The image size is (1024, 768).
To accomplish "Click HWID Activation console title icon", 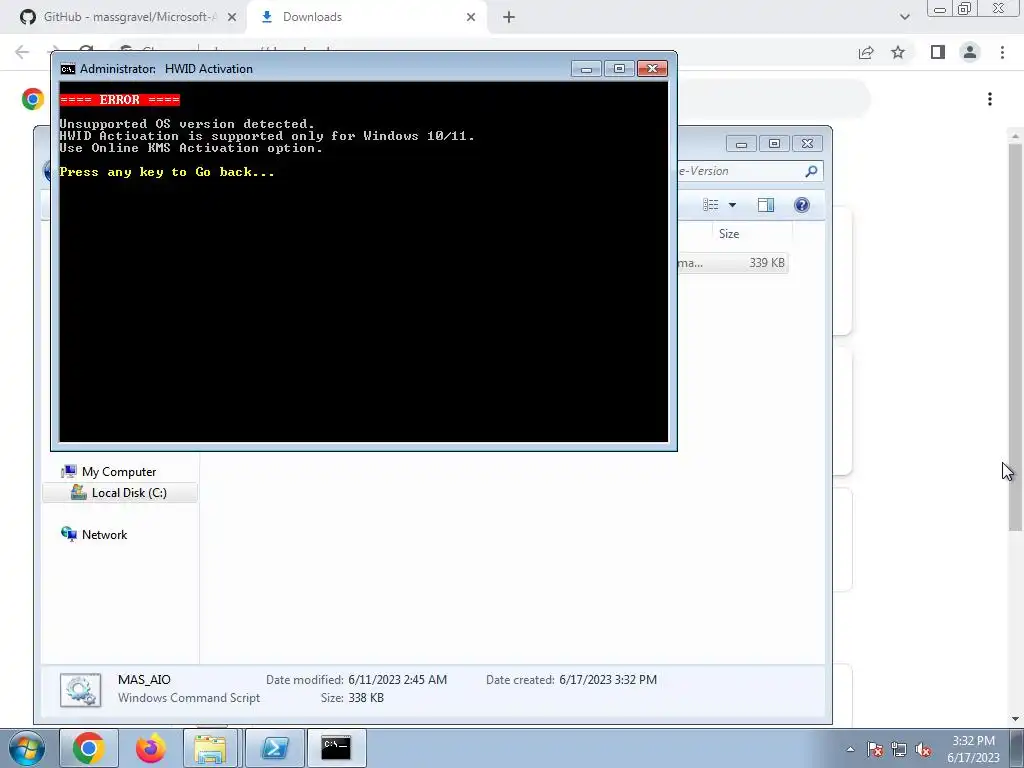I will pyautogui.click(x=67, y=69).
